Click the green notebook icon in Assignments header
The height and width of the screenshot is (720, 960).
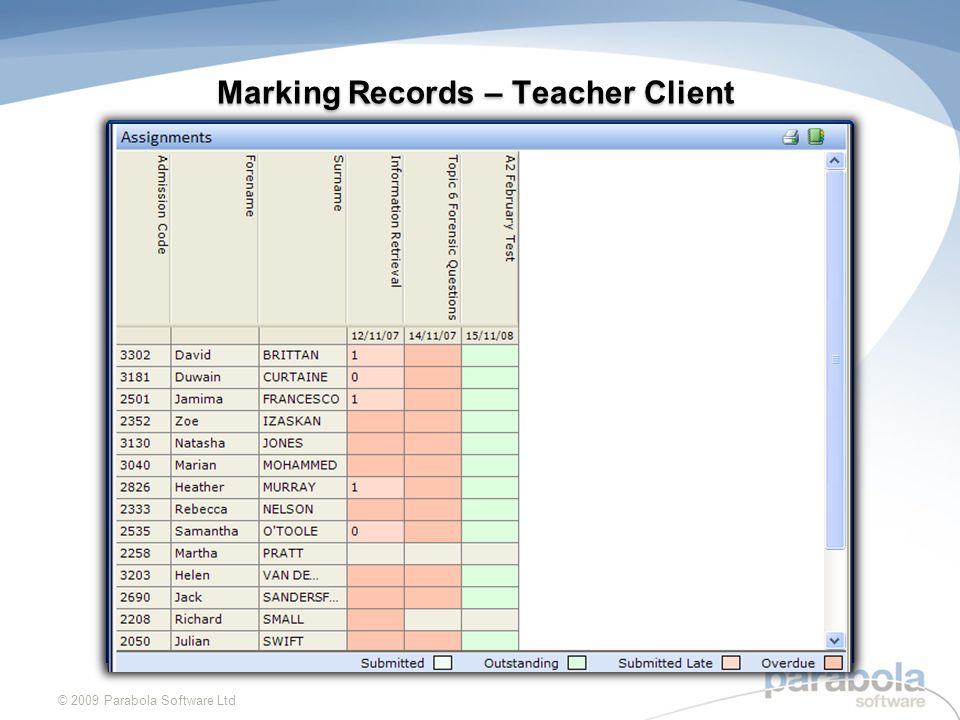click(x=816, y=136)
